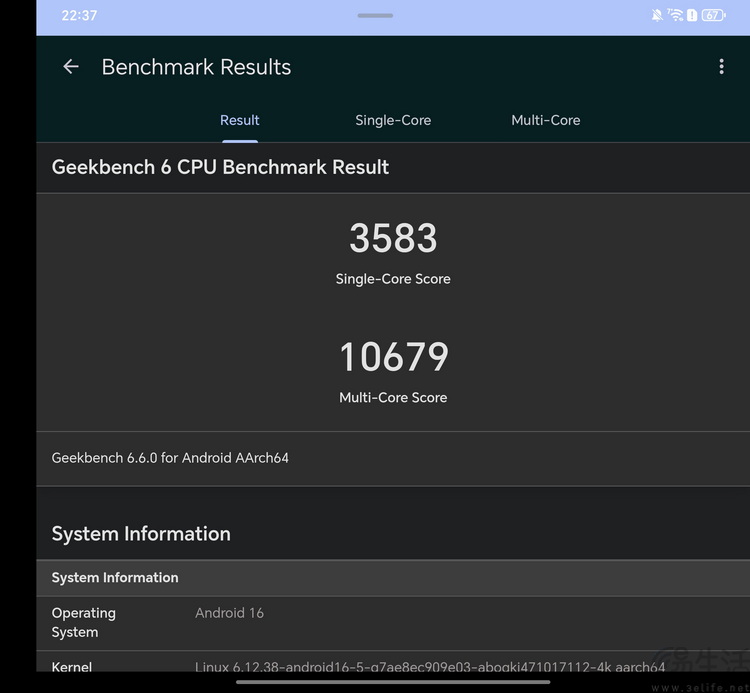
Task: Open the Single-Core tab
Action: [393, 120]
